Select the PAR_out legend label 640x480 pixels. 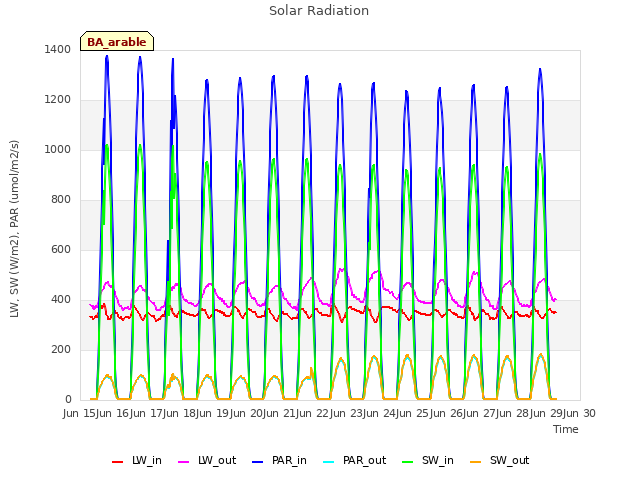tap(364, 461)
